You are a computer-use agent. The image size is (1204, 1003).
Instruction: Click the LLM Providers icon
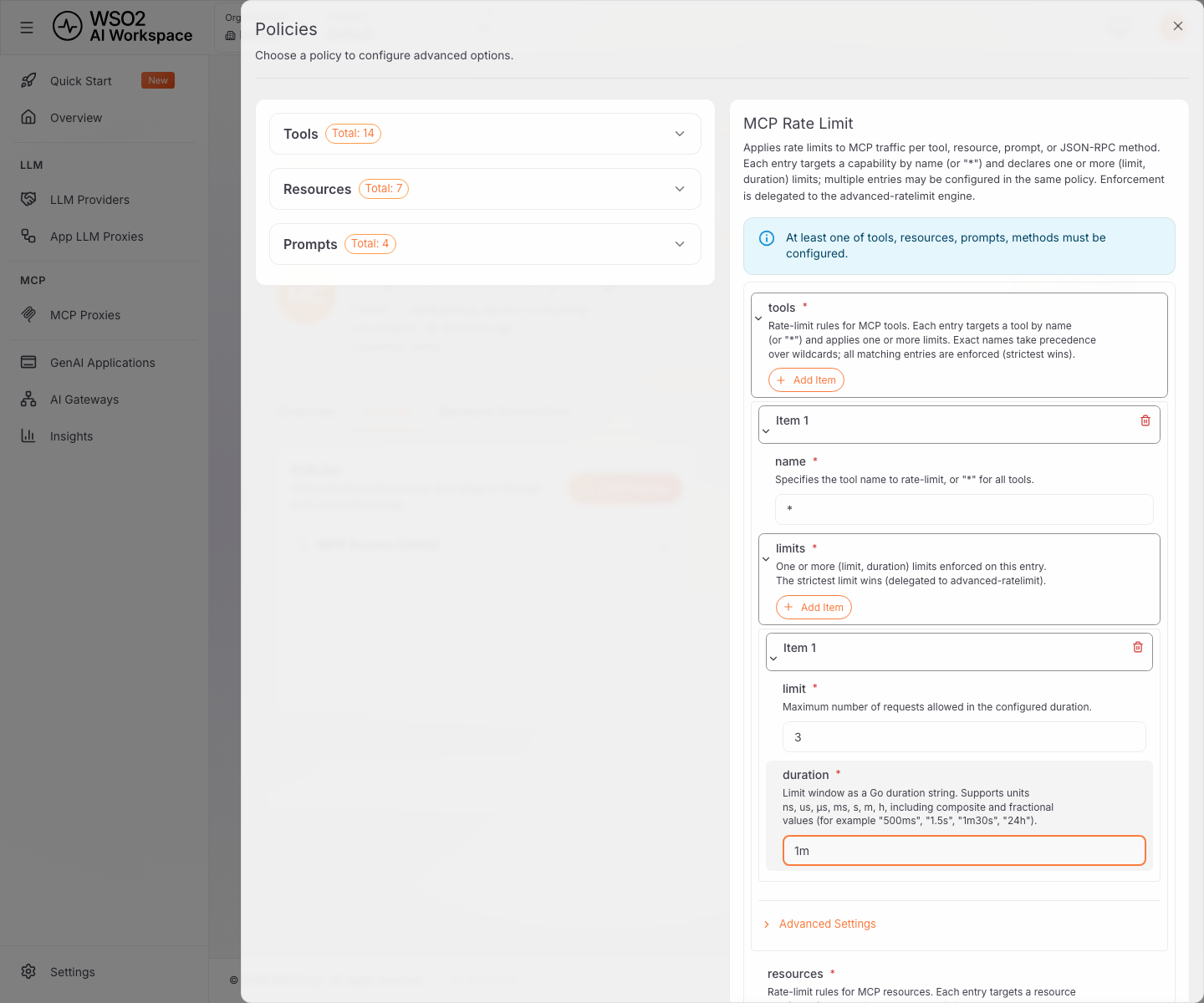[28, 199]
